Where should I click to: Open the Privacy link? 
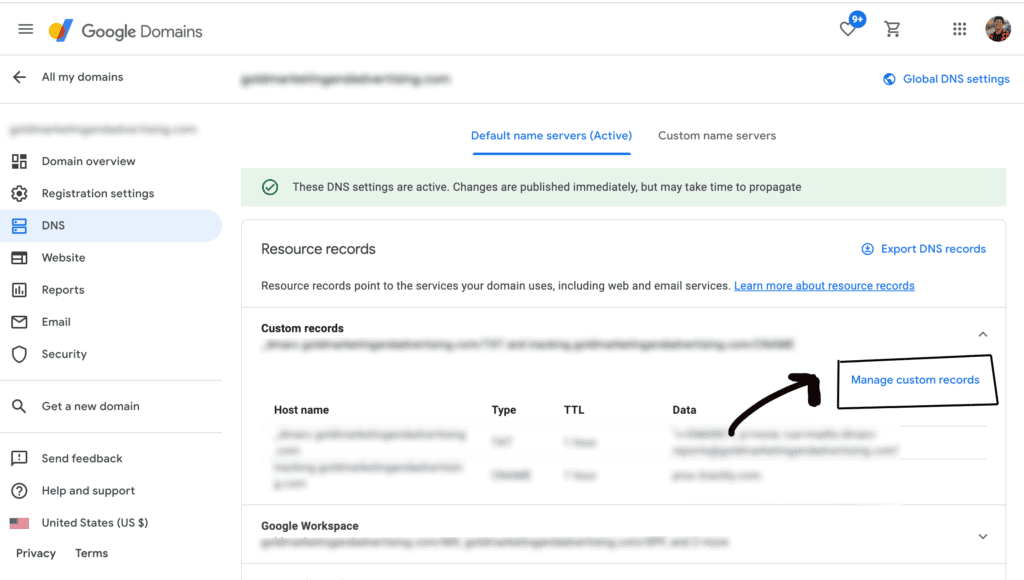[x=36, y=553]
